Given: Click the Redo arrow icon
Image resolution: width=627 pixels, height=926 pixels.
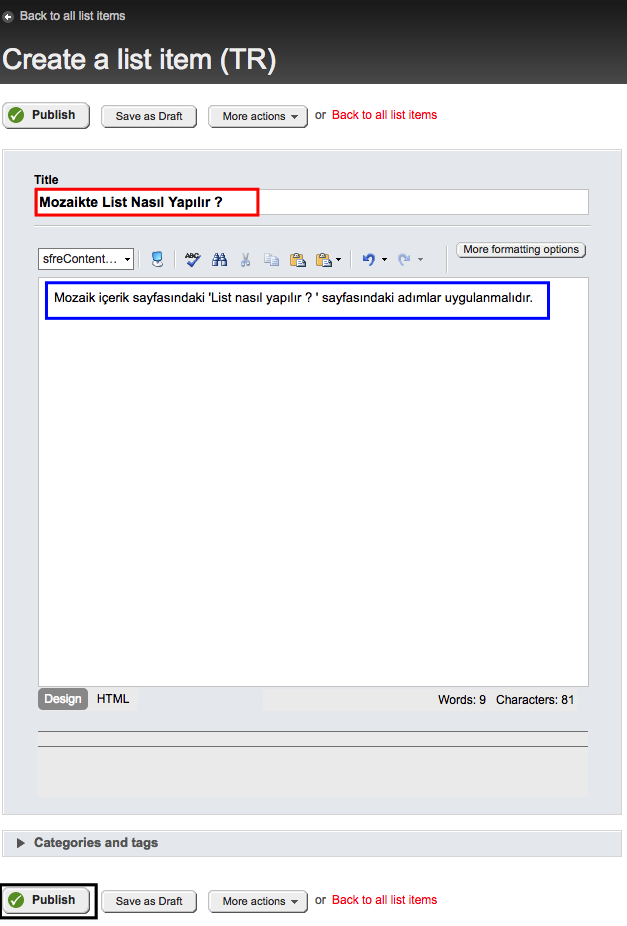Looking at the screenshot, I should [x=404, y=259].
